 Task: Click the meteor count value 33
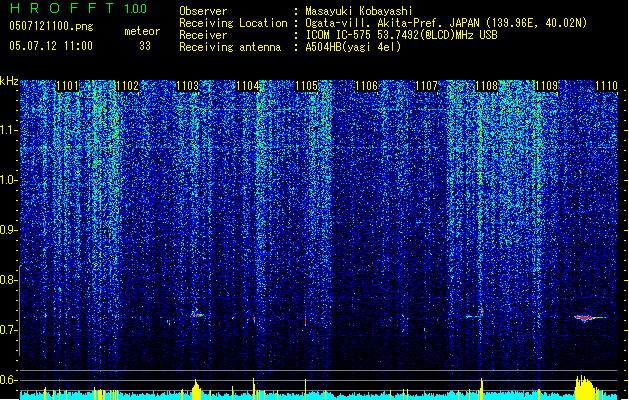(145, 46)
